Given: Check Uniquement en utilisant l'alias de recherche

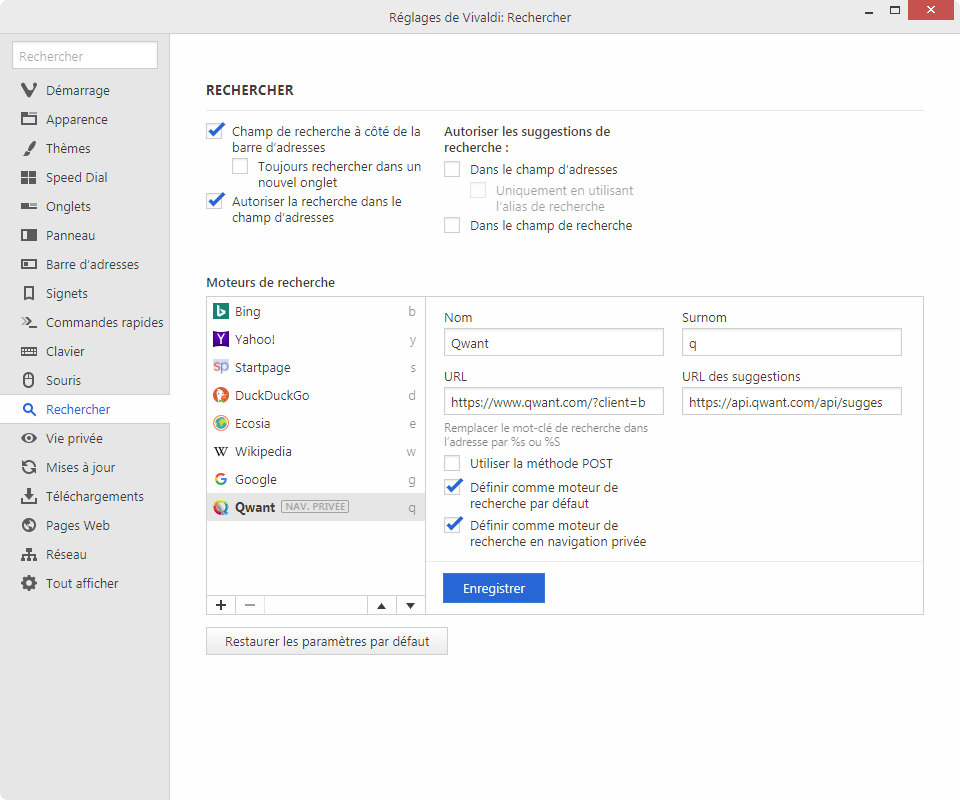Looking at the screenshot, I should click(478, 190).
